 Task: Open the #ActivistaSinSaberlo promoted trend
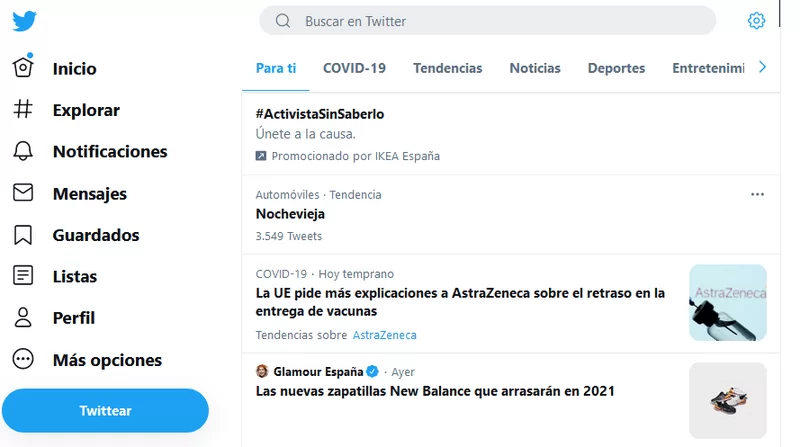coord(320,114)
